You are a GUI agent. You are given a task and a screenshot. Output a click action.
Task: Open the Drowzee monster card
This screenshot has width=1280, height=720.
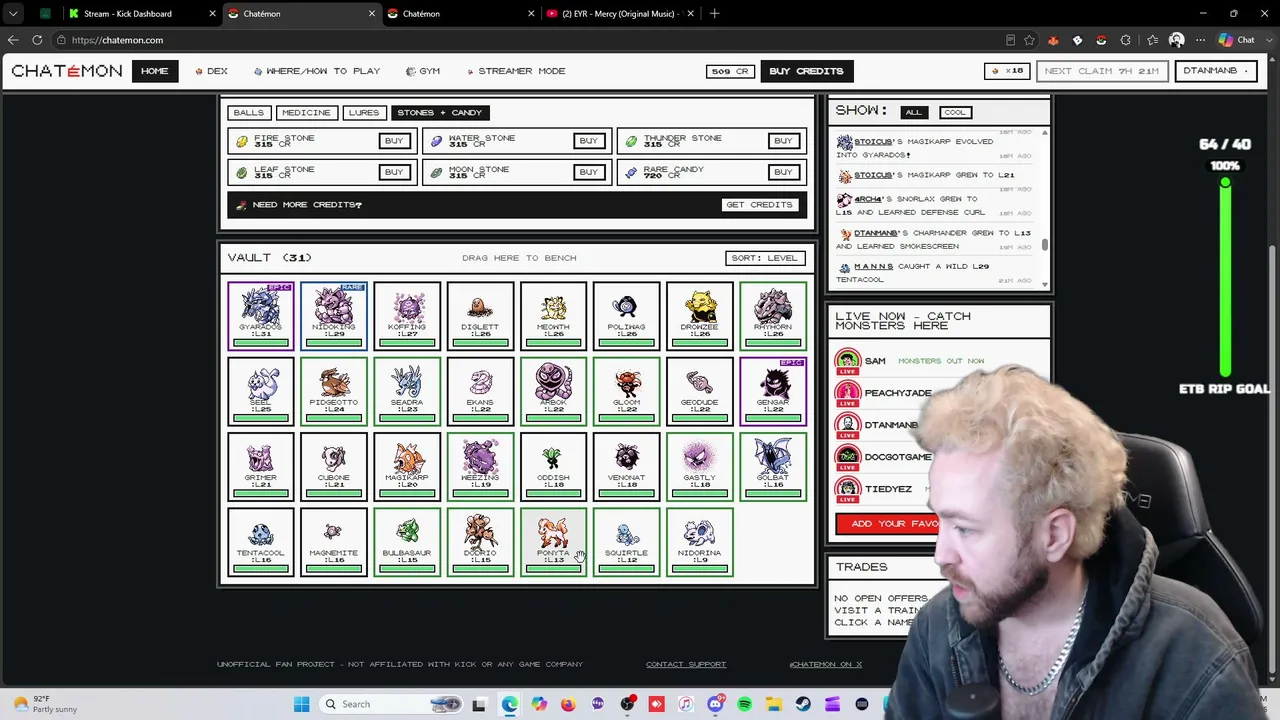[x=699, y=316]
